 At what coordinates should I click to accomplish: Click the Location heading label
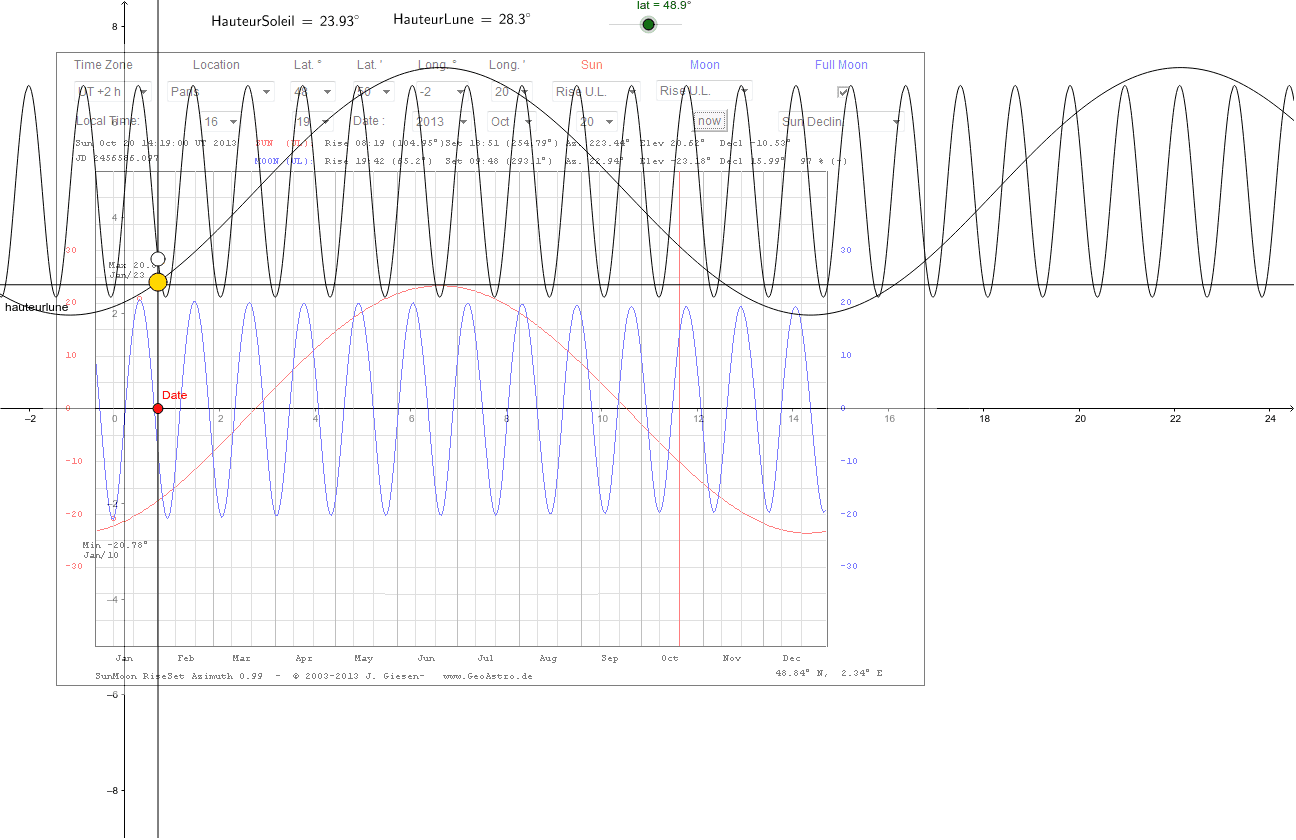point(216,65)
